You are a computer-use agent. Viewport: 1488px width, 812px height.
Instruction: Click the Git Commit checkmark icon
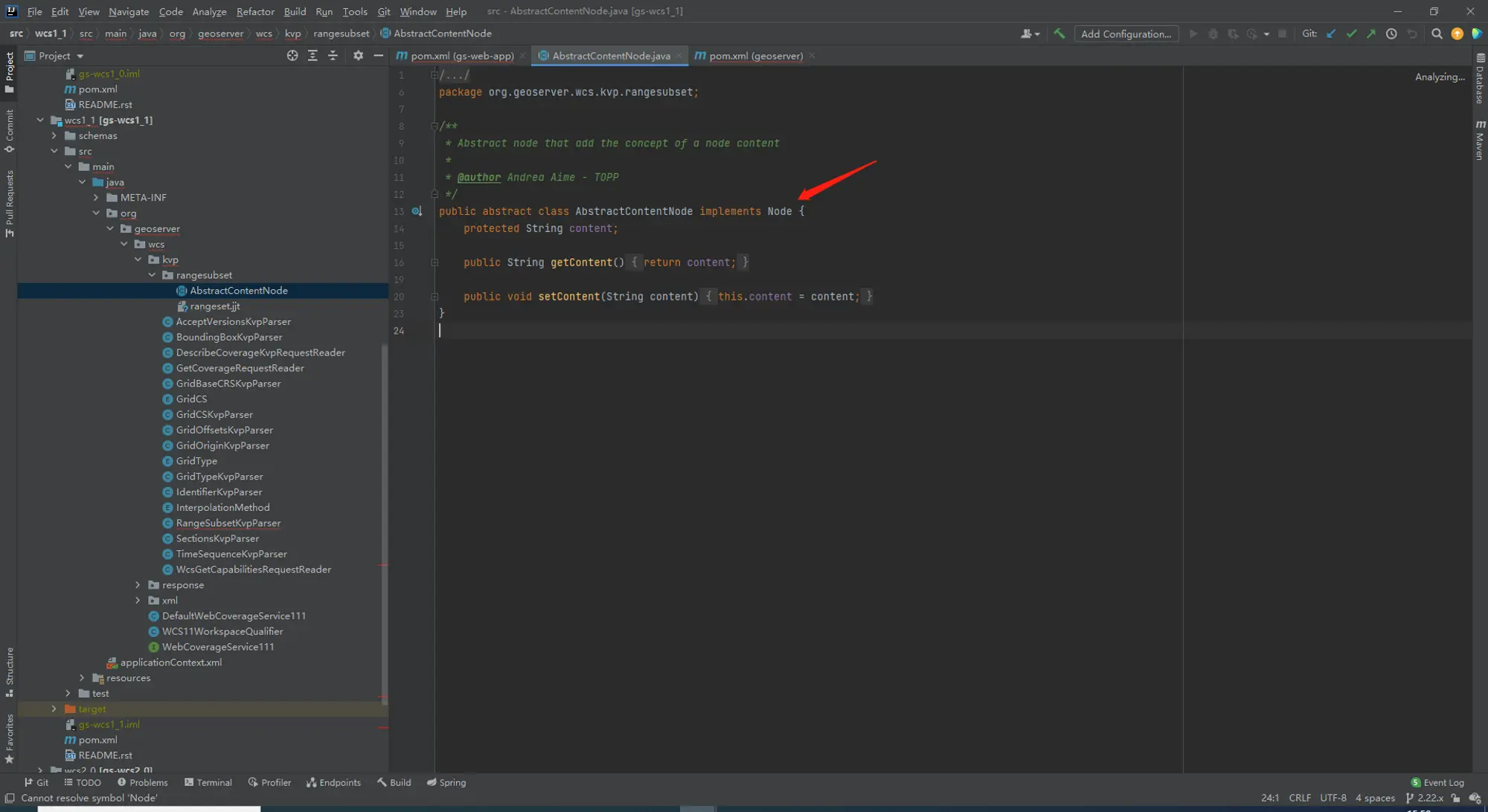pyautogui.click(x=1351, y=33)
